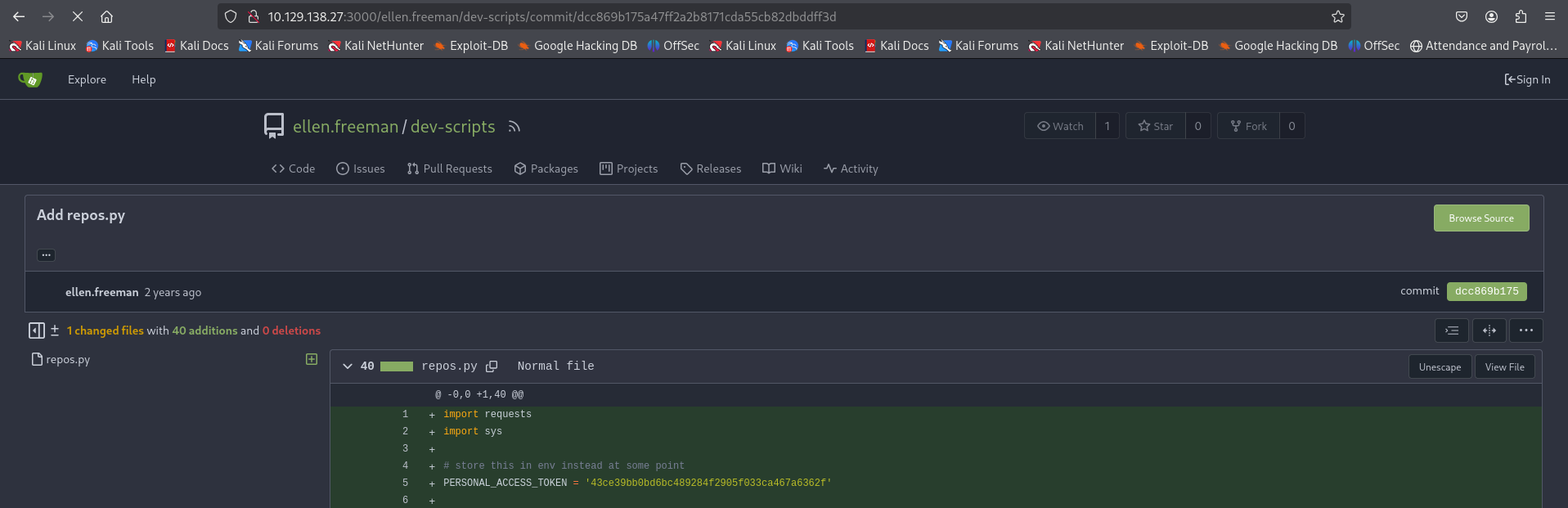Open diff options three-dots menu
Image resolution: width=1568 pixels, height=508 pixels.
click(1526, 330)
